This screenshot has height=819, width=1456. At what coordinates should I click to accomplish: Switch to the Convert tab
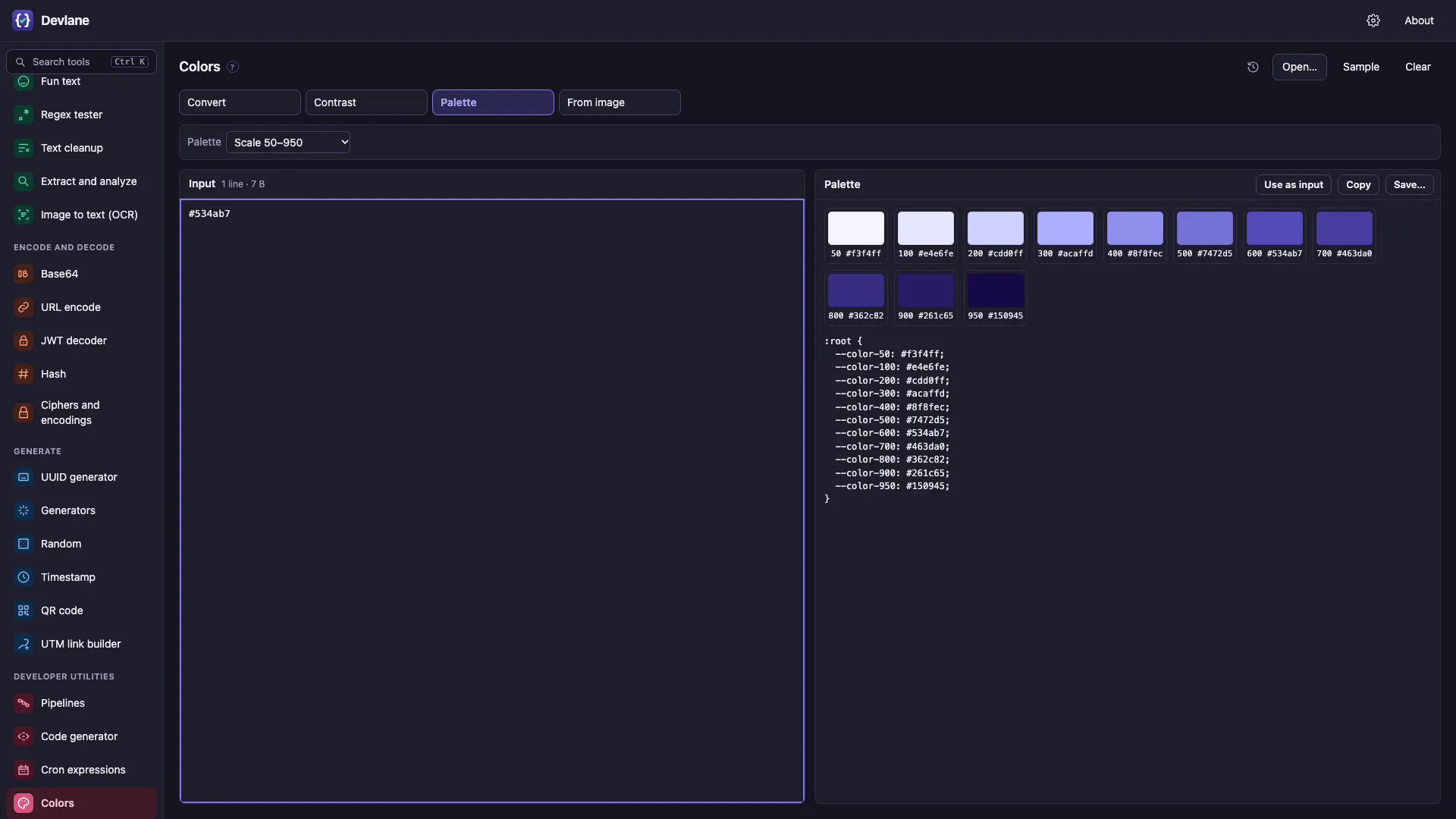click(240, 102)
